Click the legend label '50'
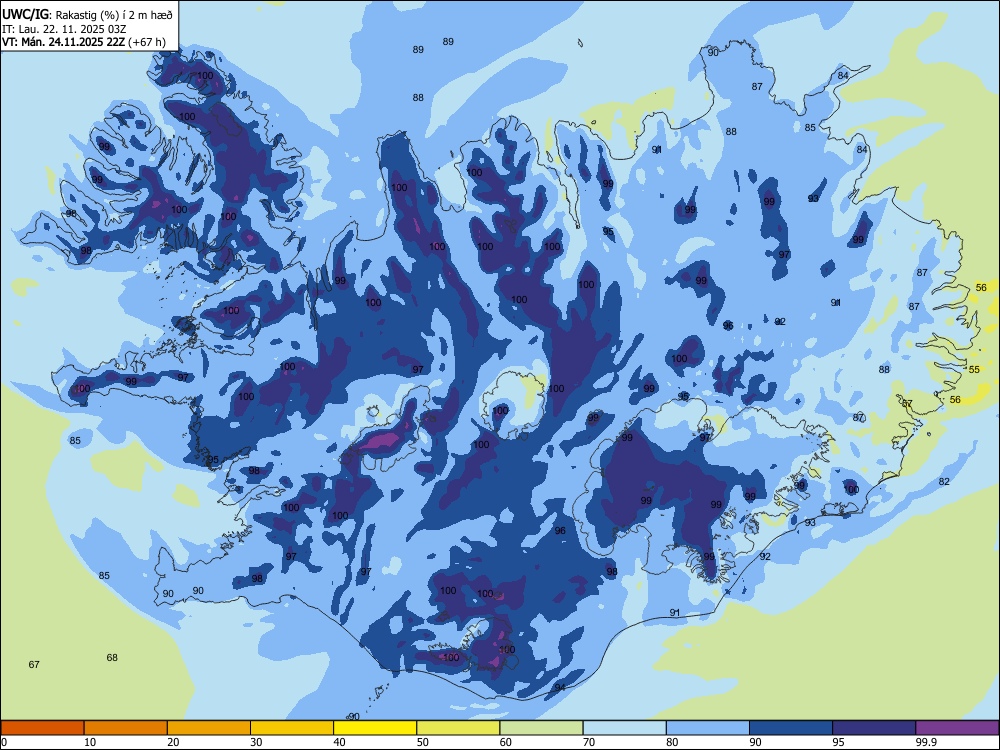 tap(422, 742)
